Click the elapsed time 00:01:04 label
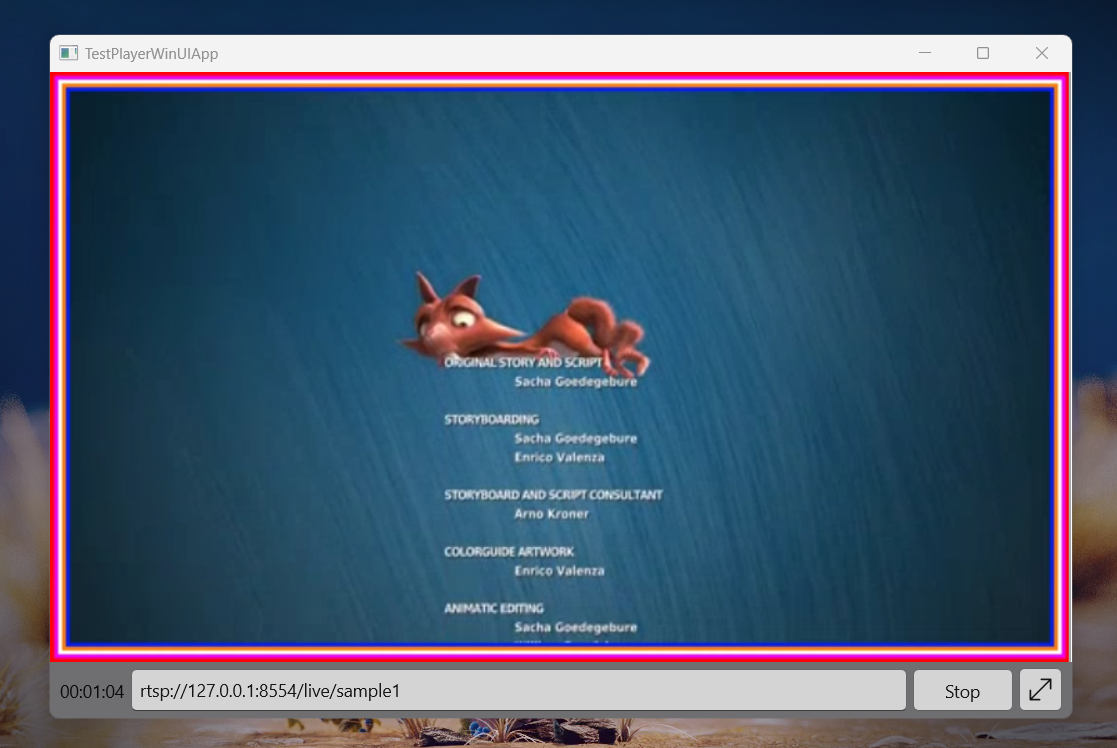This screenshot has height=748, width=1117. click(x=92, y=692)
